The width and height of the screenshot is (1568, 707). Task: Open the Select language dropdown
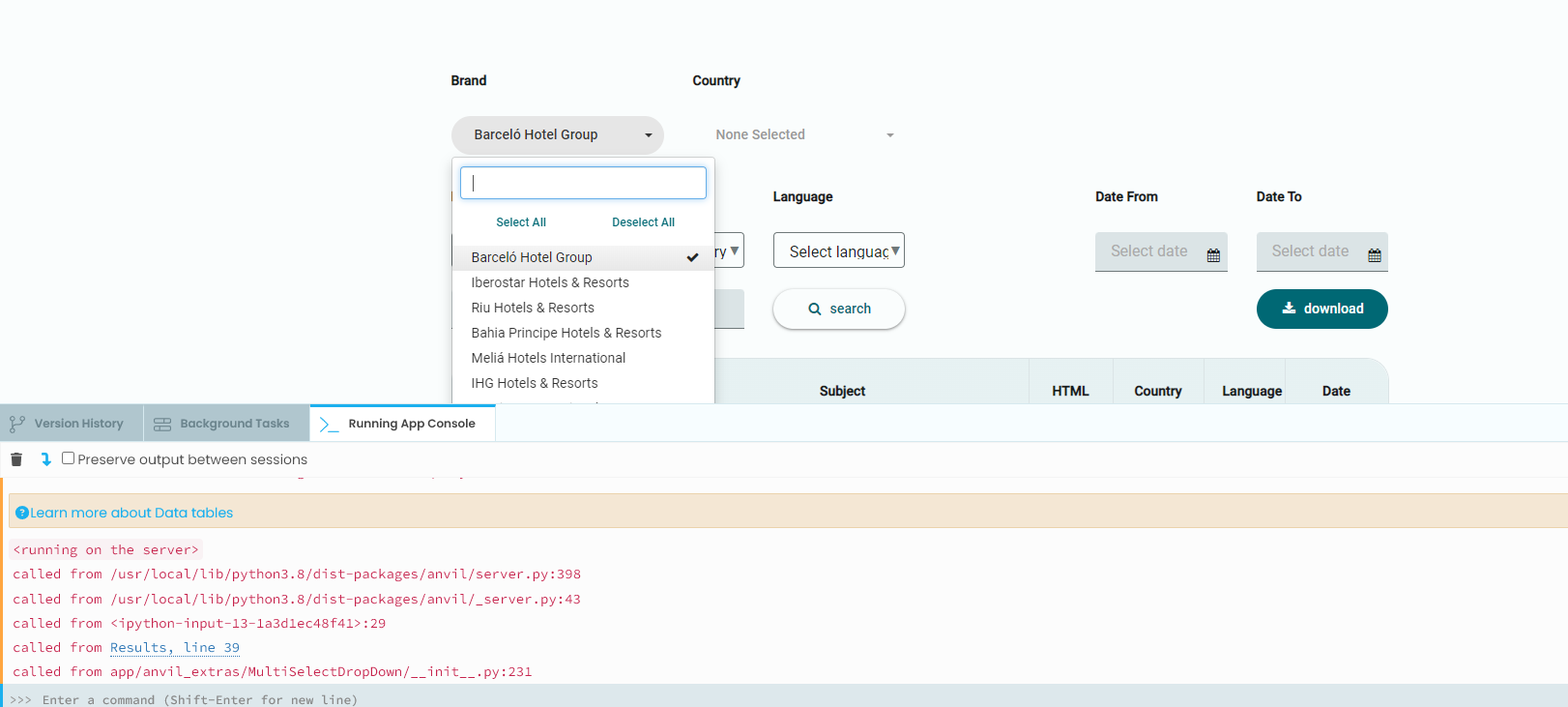[839, 250]
